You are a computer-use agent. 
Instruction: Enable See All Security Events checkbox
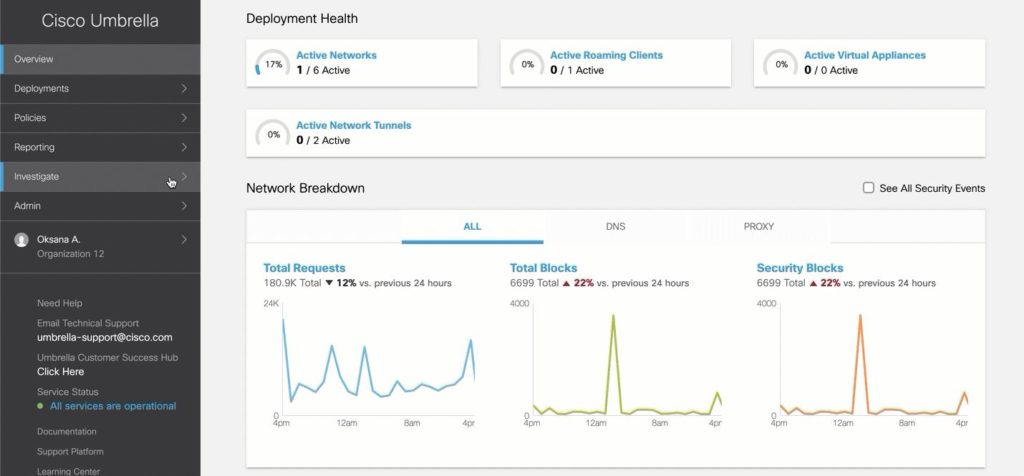pyautogui.click(x=869, y=188)
